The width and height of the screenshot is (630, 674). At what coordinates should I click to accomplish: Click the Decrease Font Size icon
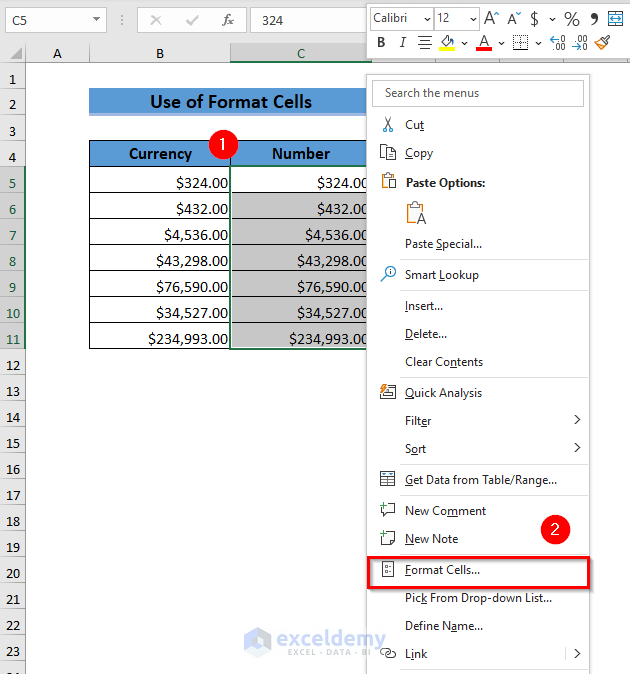pyautogui.click(x=514, y=18)
